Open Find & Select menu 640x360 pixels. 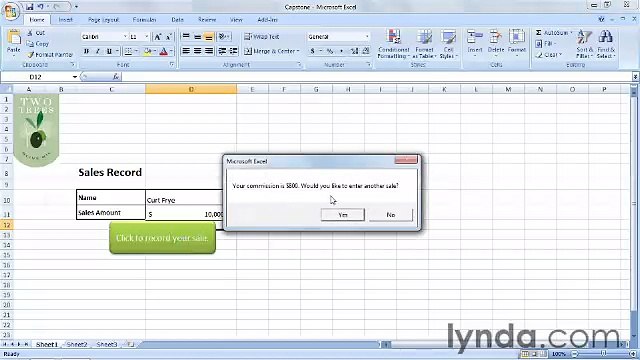606,44
